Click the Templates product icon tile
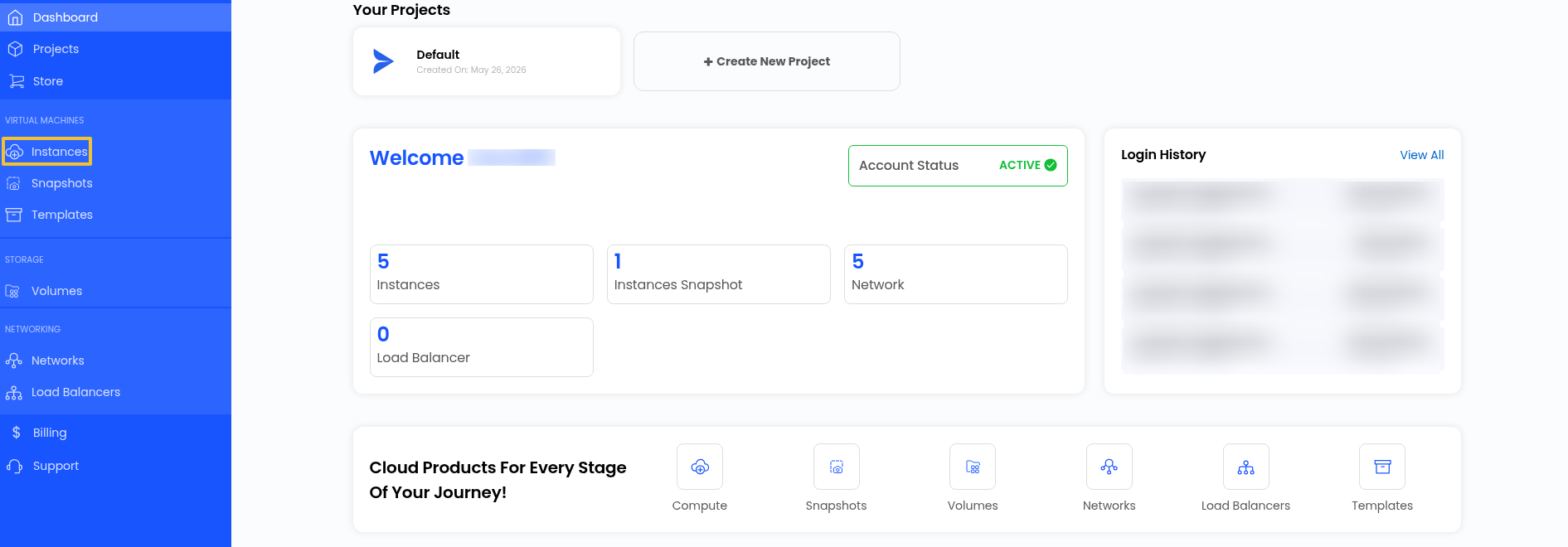Image resolution: width=1568 pixels, height=547 pixels. coord(1382,467)
